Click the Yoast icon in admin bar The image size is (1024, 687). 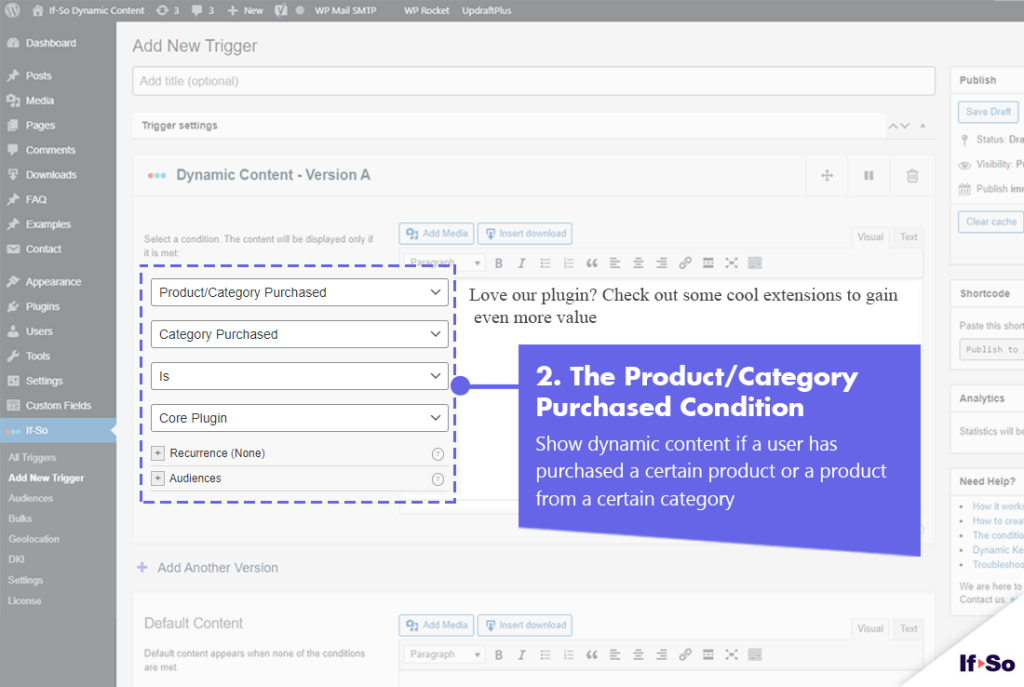coord(281,10)
